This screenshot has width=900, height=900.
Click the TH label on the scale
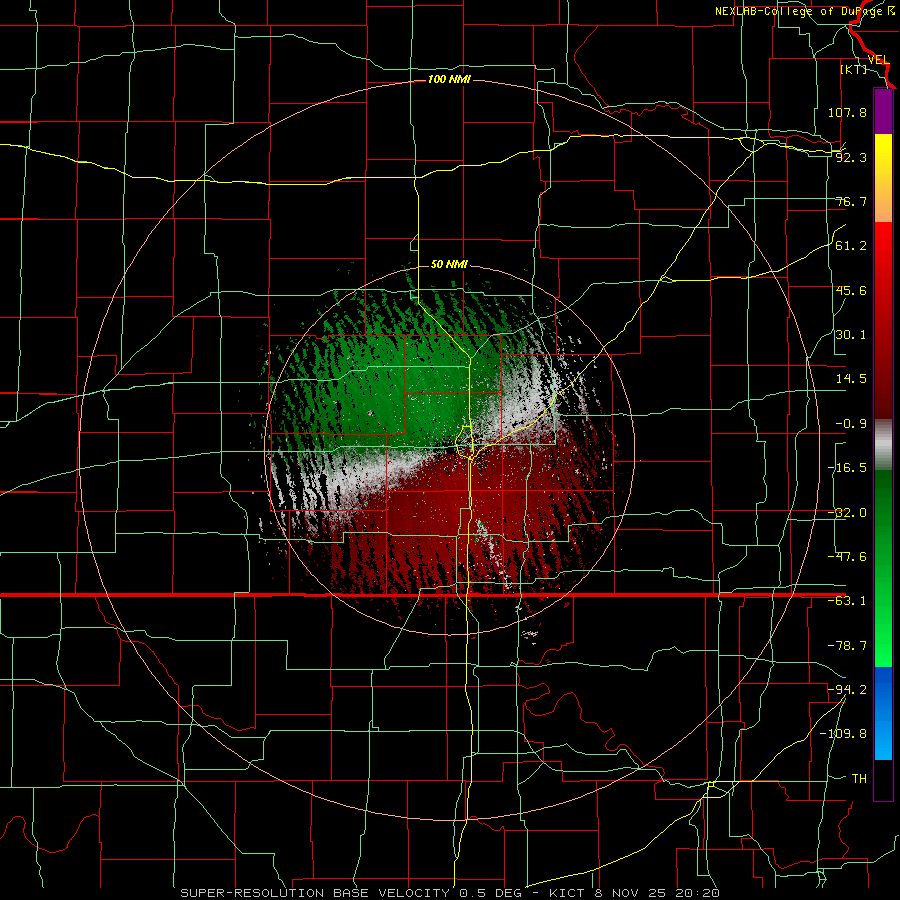click(x=859, y=778)
